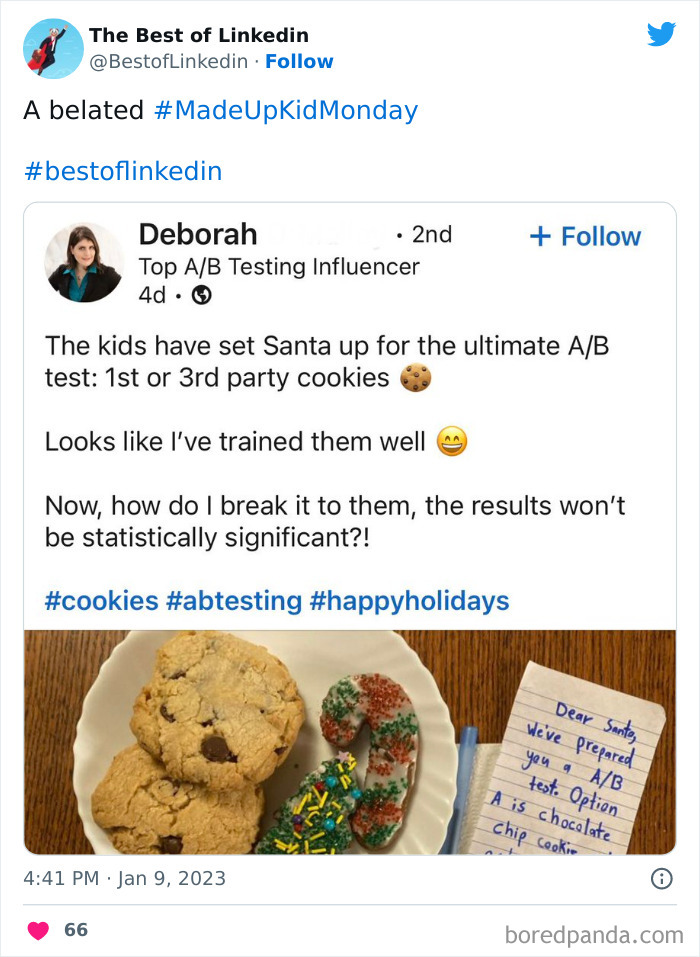Click Deborah's profile photo
700x957 pixels.
(84, 263)
